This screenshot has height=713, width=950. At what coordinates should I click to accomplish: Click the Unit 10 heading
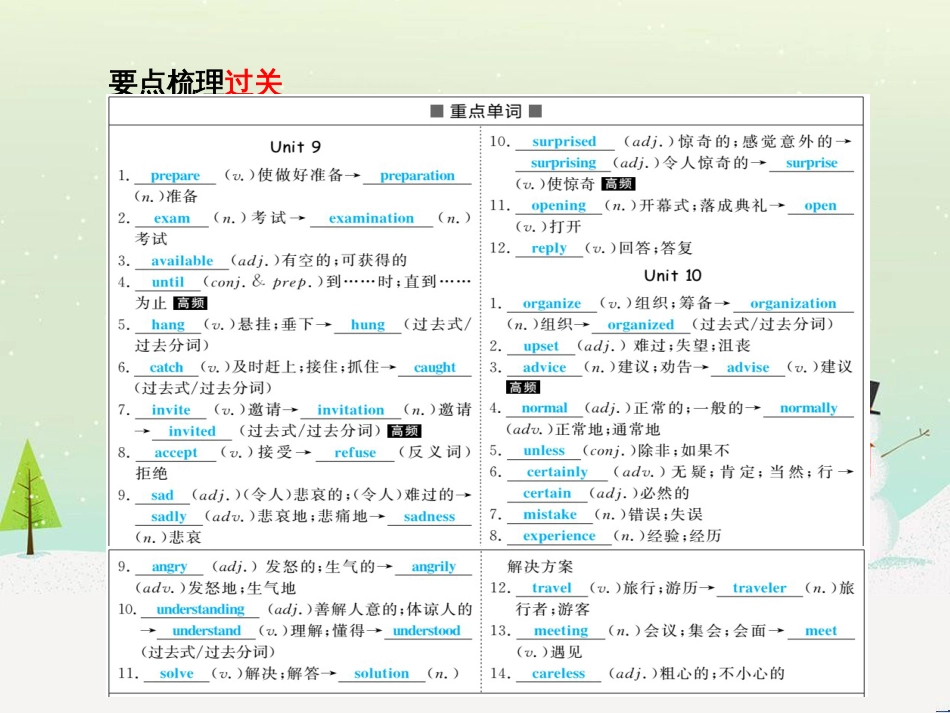[674, 274]
